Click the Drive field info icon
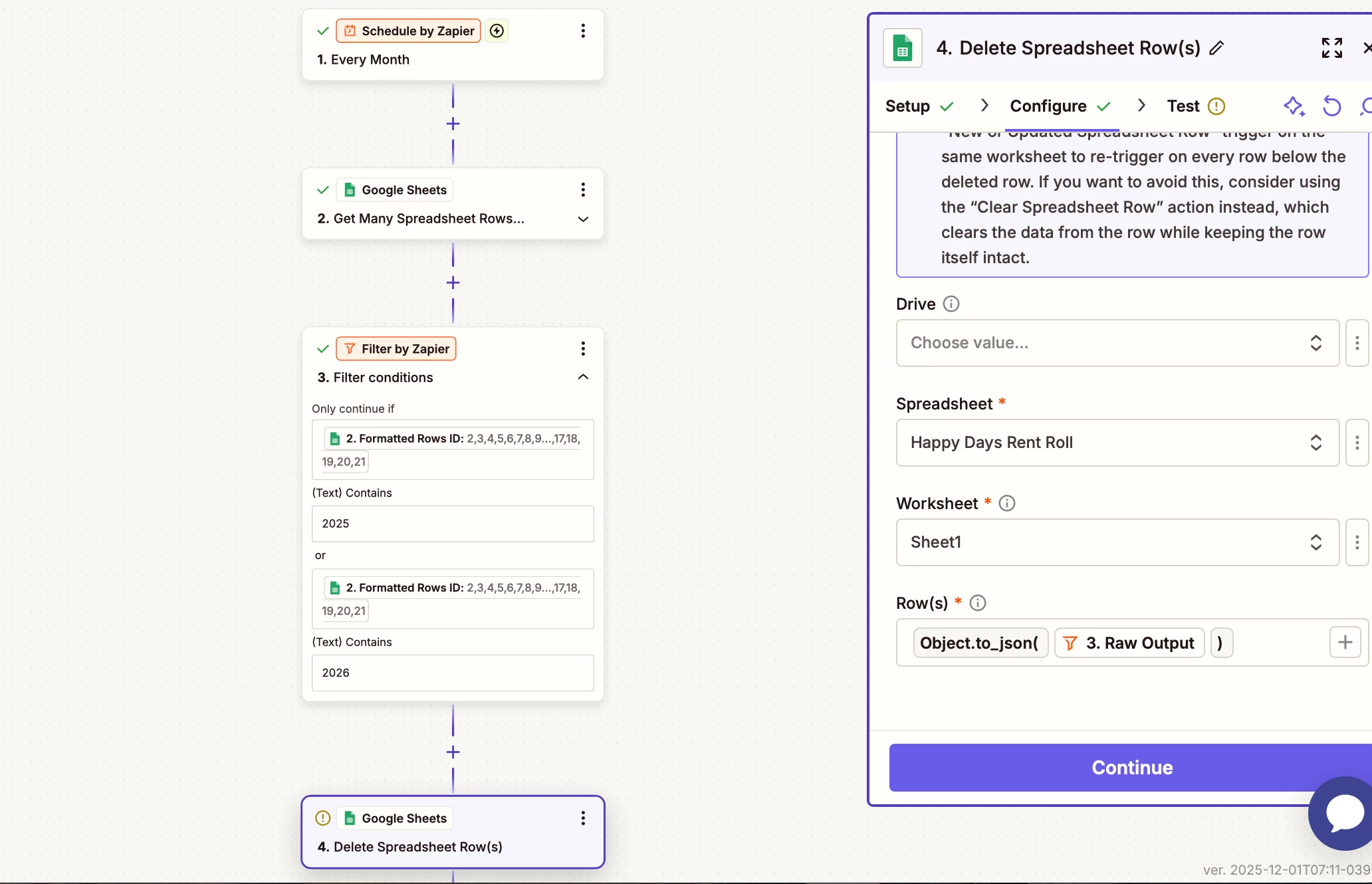 [x=951, y=304]
